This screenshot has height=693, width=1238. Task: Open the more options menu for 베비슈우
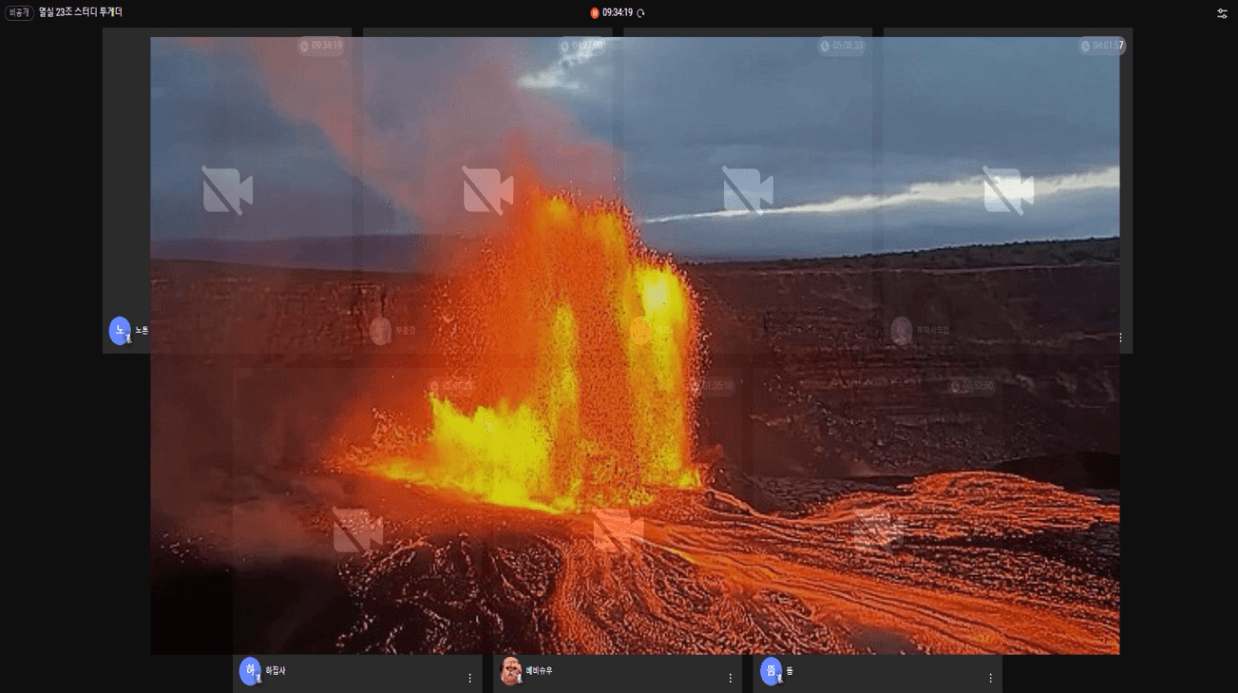[x=730, y=678]
